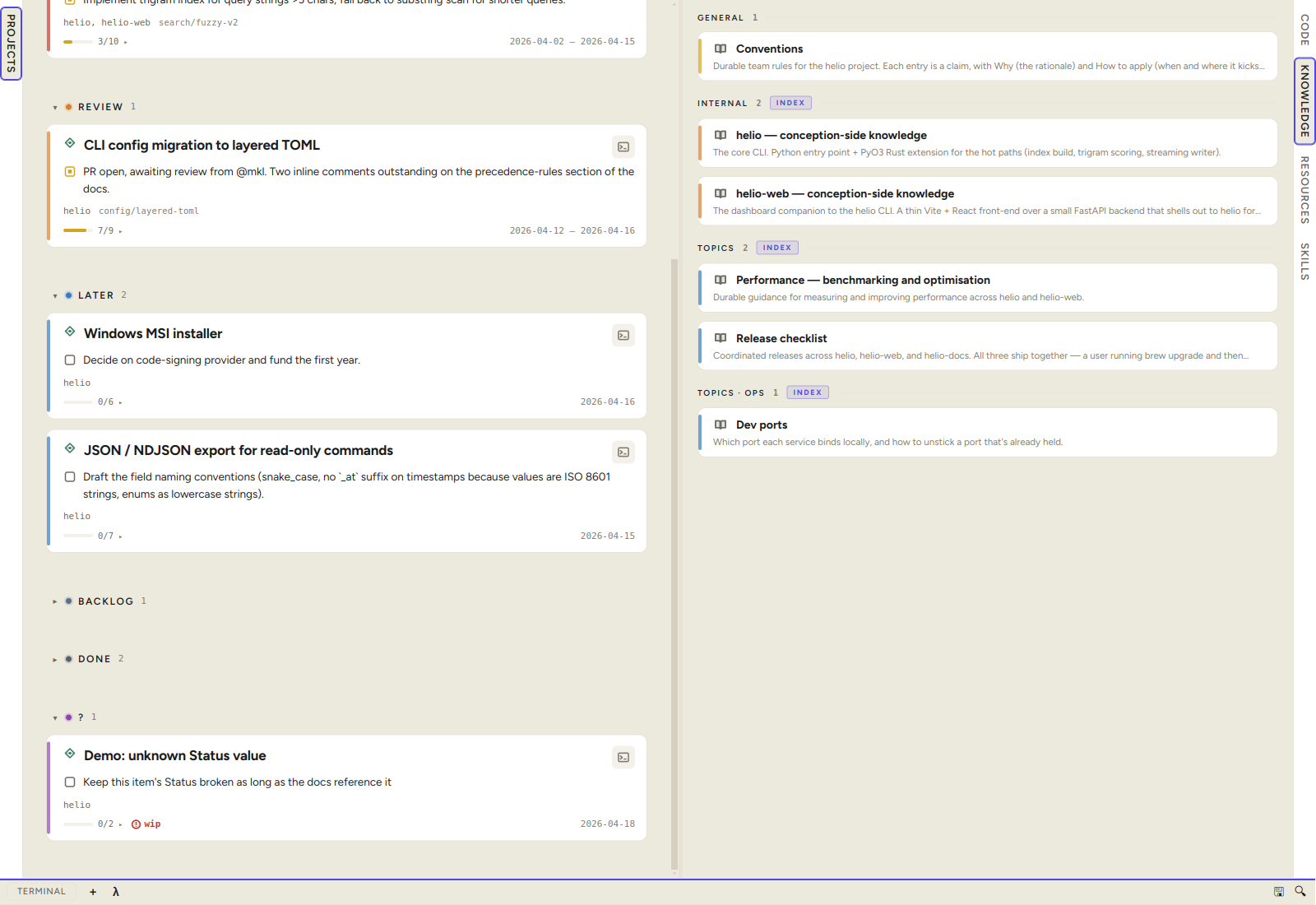Open the TERMINAL tab at bottom
This screenshot has height=905, width=1316.
coord(41,892)
